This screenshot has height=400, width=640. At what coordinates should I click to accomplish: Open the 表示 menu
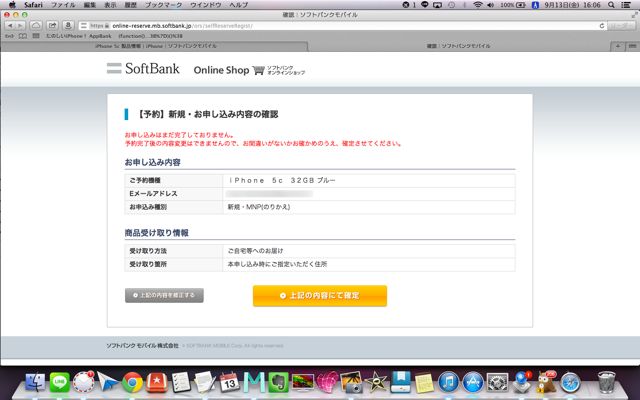[110, 5]
